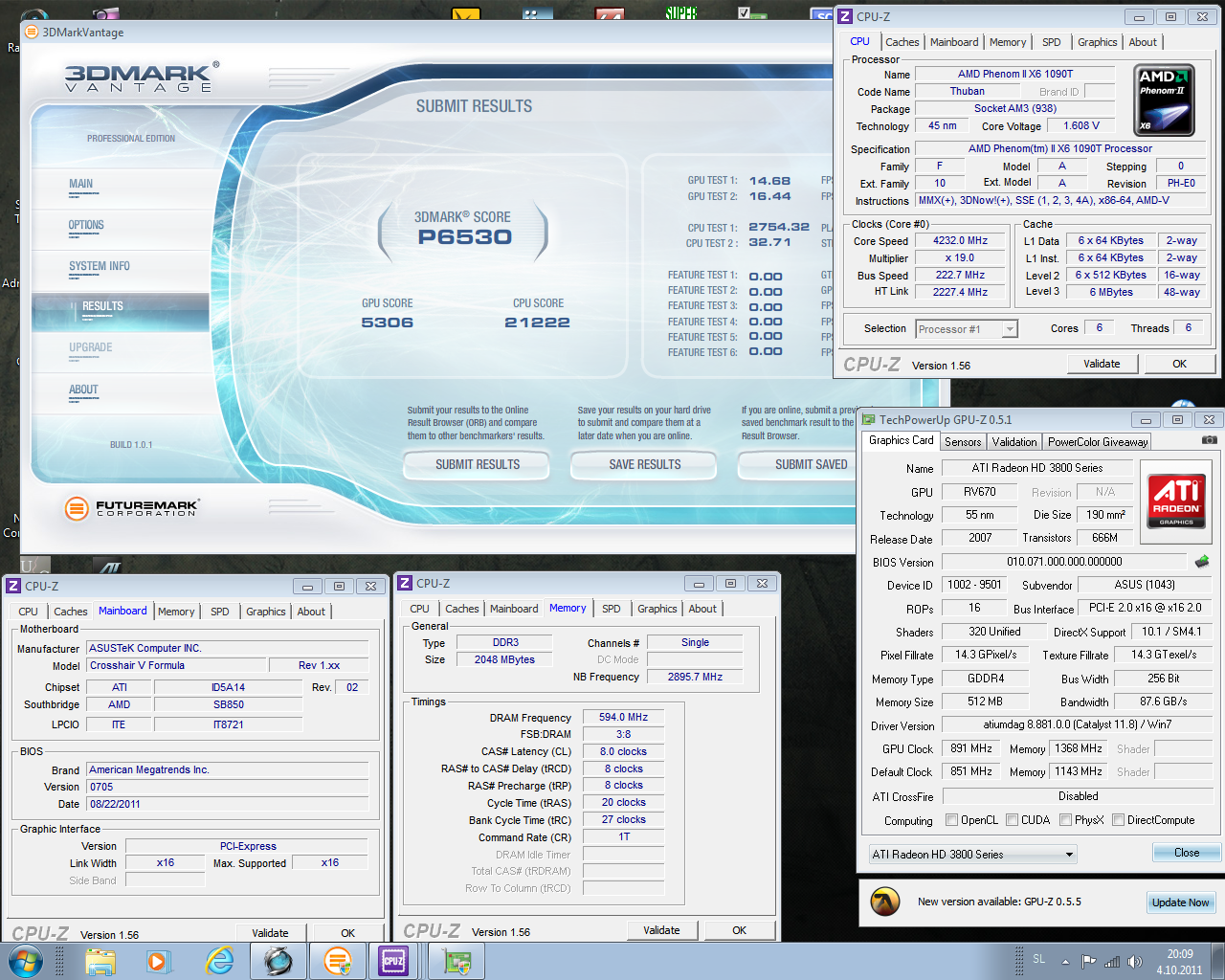Screen dimensions: 1225x980
Task: Click the 3DMarkVantage window title icon
Action: tap(31, 32)
